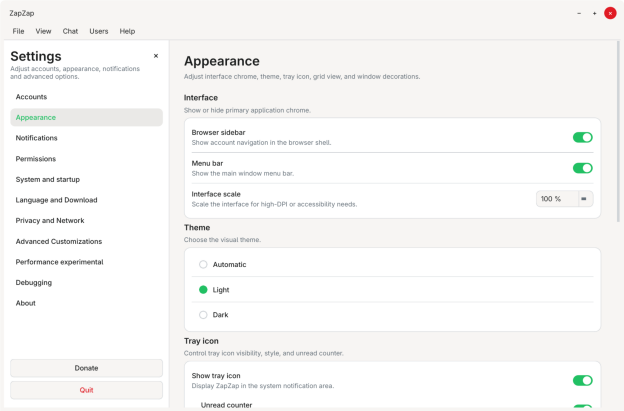
Task: Select the Automatic theme radio button
Action: tap(203, 264)
